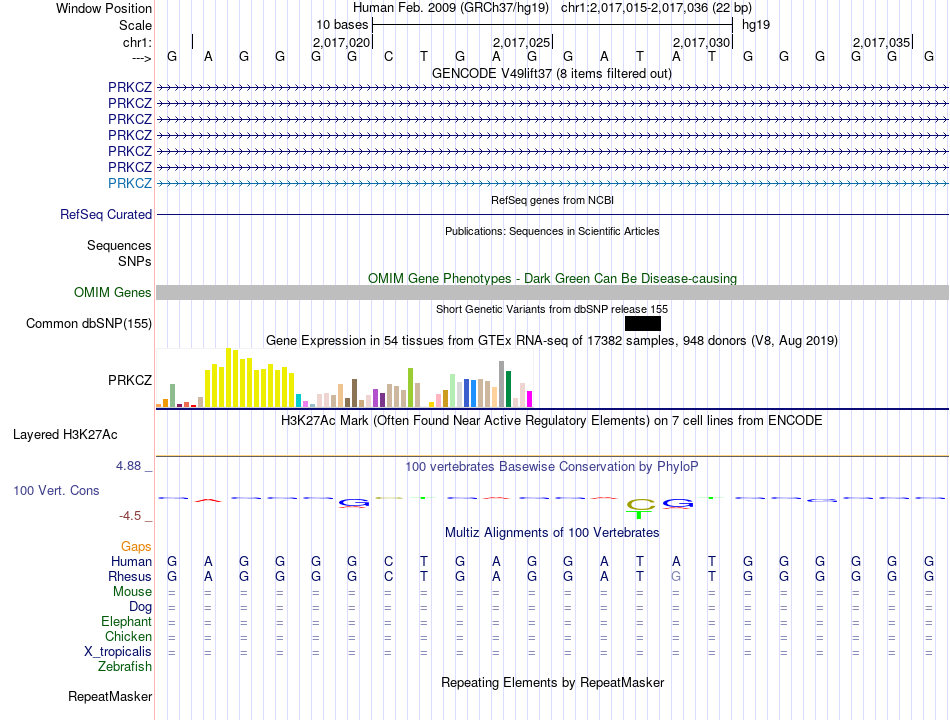The height and width of the screenshot is (720, 950).
Task: Click the RefSeq Curated track label
Action: (106, 215)
